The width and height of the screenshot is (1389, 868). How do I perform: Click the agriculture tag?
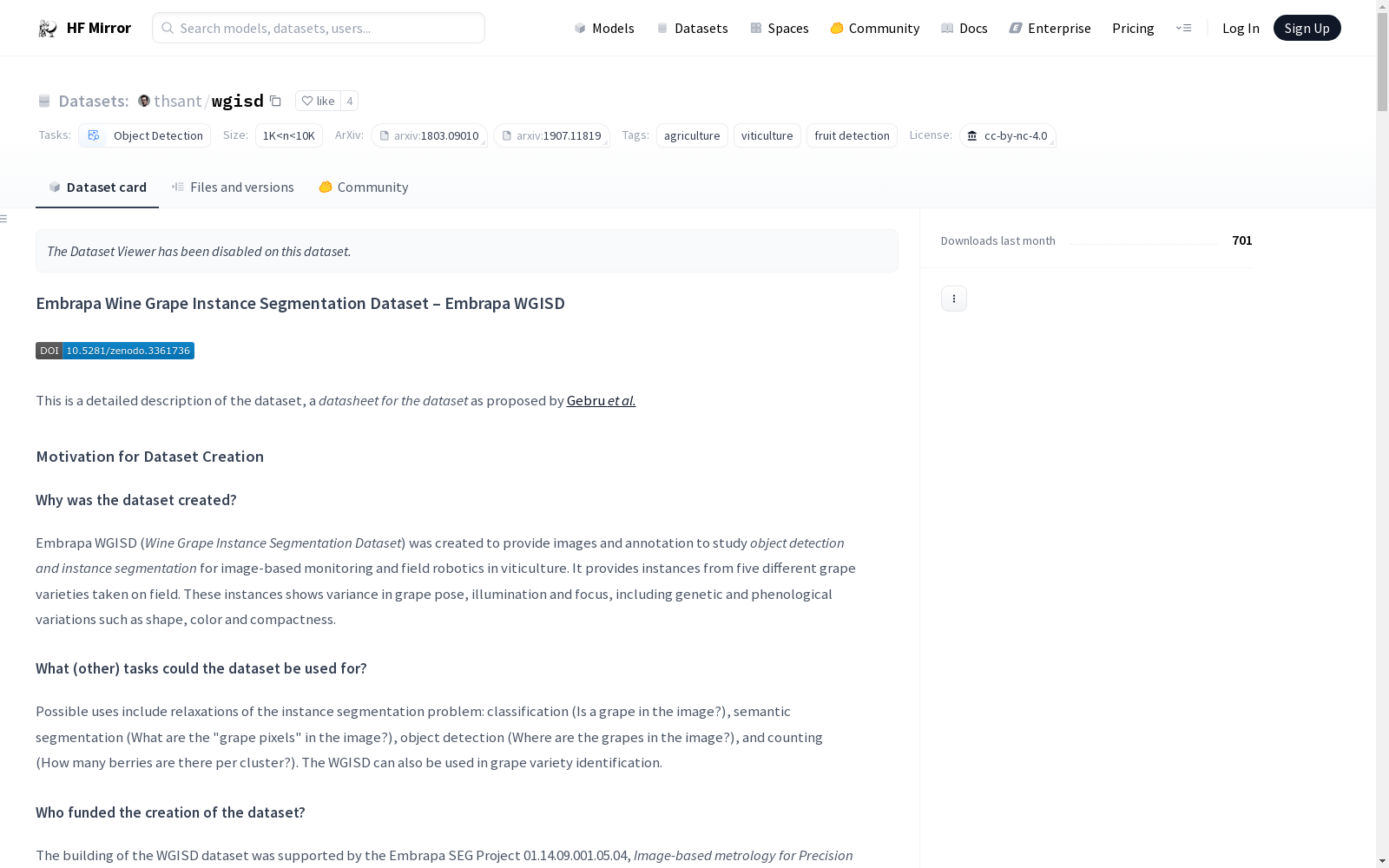coord(692,135)
